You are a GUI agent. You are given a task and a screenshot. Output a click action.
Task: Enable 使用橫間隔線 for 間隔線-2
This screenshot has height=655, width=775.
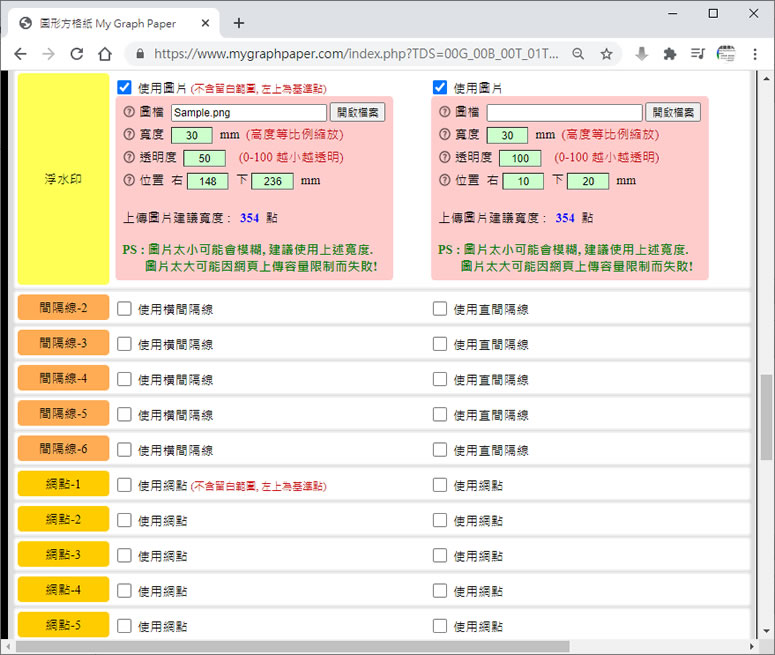click(x=125, y=309)
